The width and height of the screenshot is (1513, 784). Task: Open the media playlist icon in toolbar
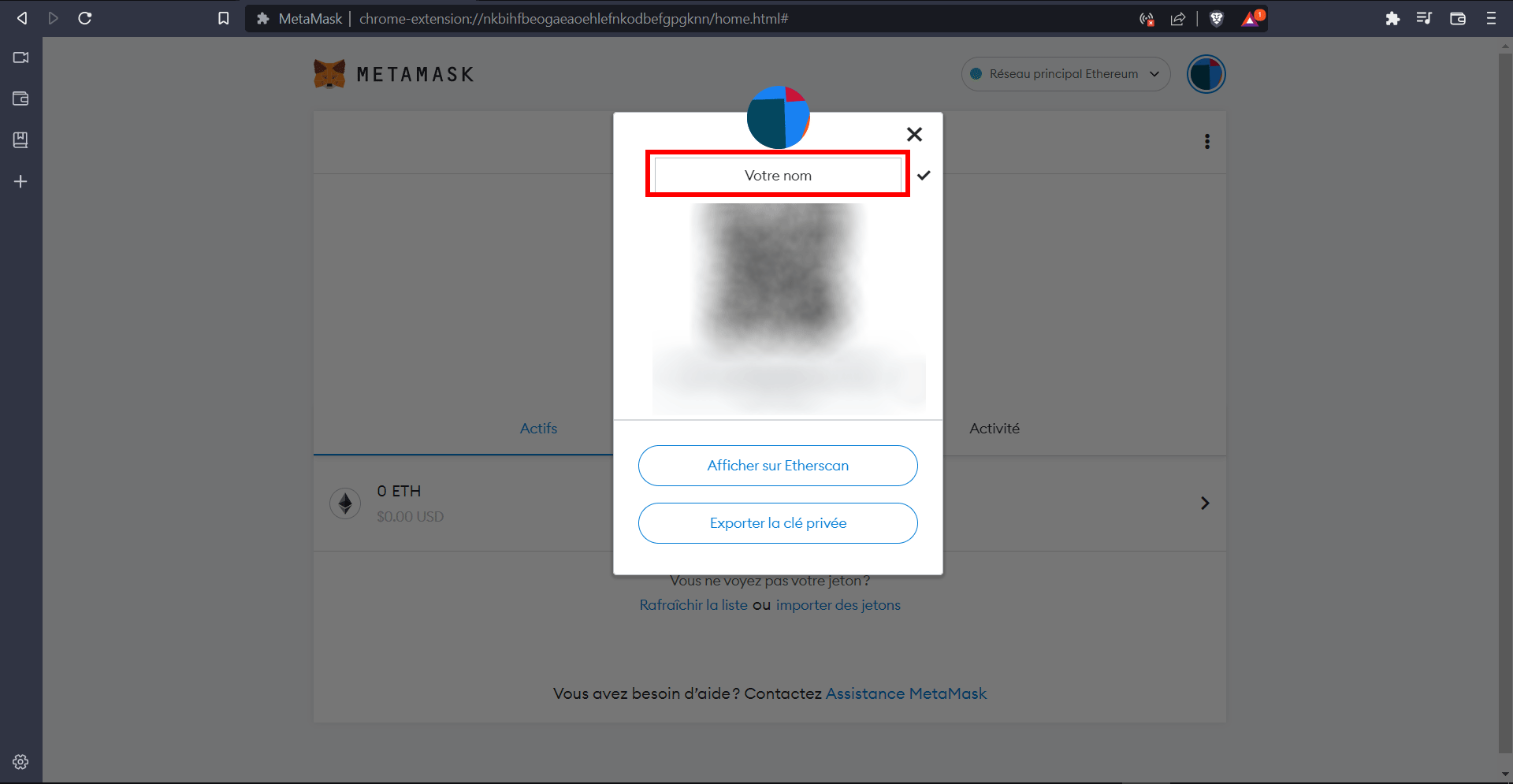coord(1424,18)
